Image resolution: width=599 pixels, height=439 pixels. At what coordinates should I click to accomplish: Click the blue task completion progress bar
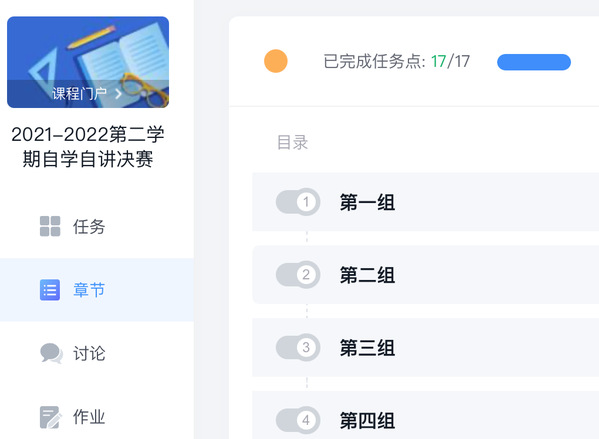(x=534, y=62)
